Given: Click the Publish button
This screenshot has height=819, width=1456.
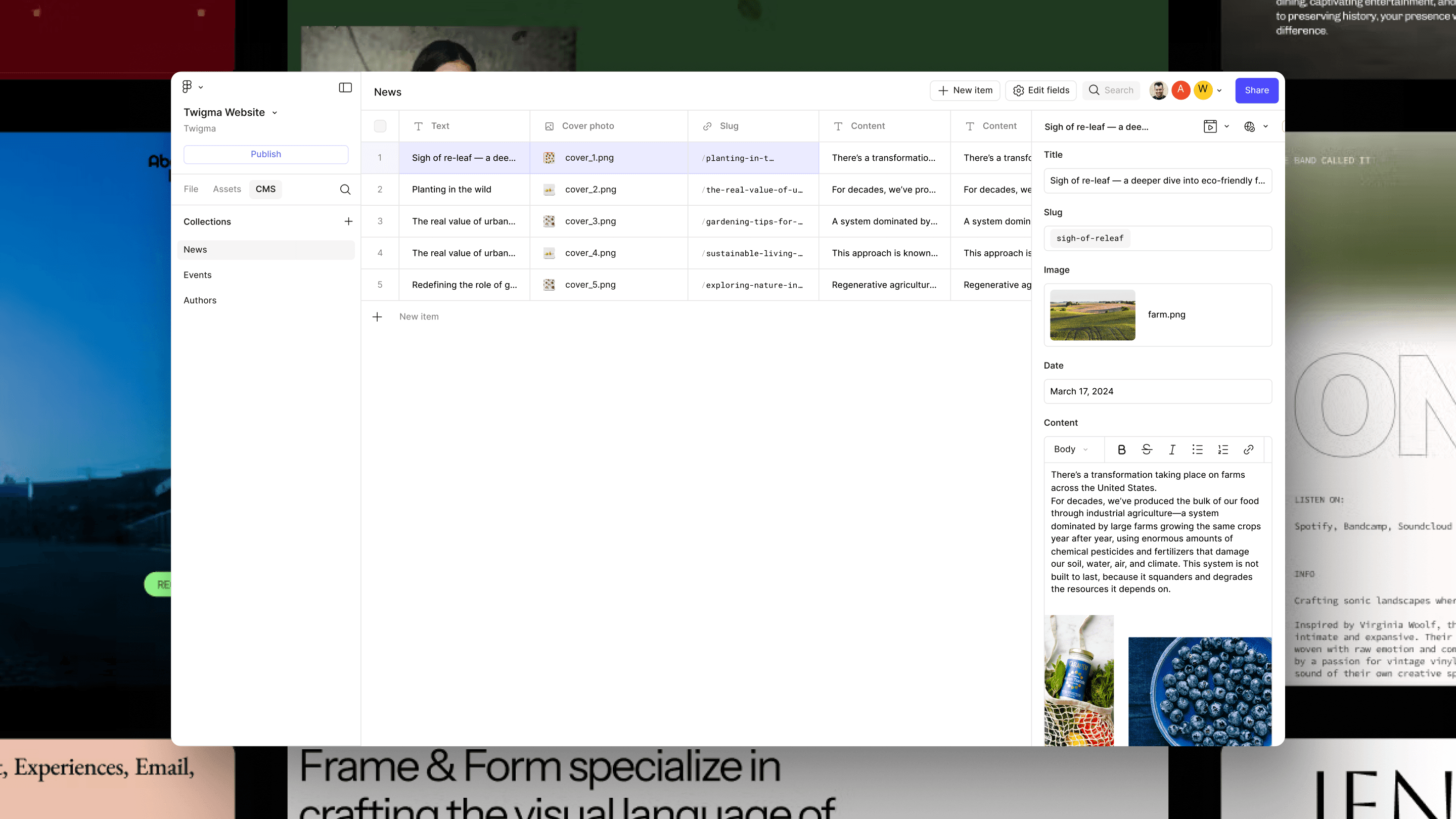Looking at the screenshot, I should pos(265,154).
